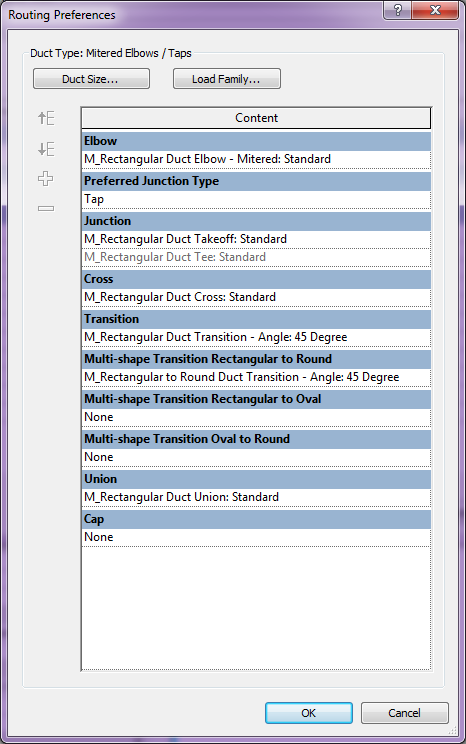Select the Duct Transition 45 Degree row
The width and height of the screenshot is (466, 744).
pos(256,337)
